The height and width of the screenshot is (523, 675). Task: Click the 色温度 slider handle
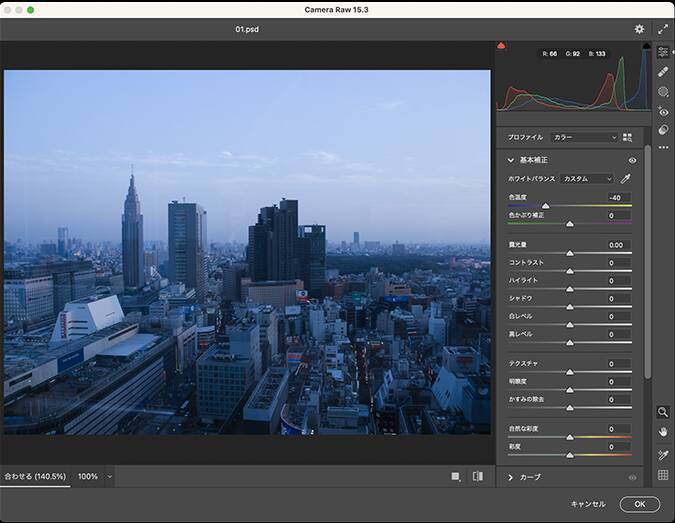546,206
